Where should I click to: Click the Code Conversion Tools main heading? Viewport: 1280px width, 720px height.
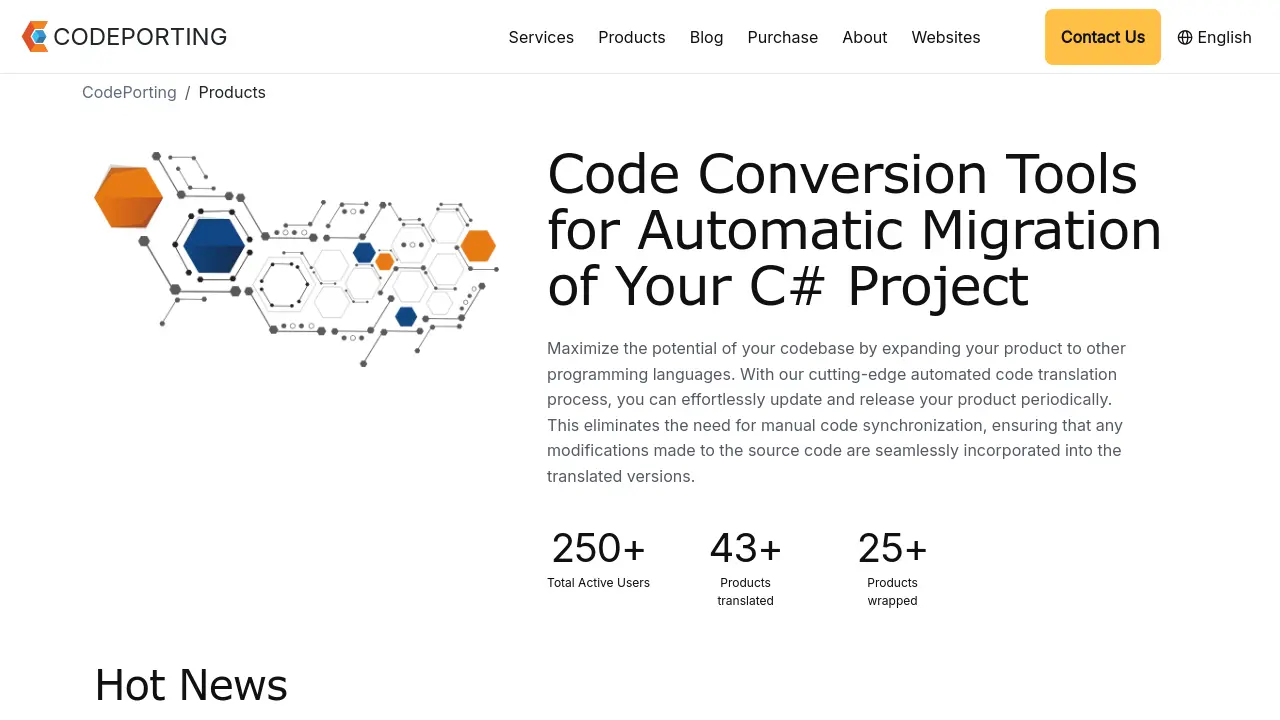pyautogui.click(x=854, y=230)
